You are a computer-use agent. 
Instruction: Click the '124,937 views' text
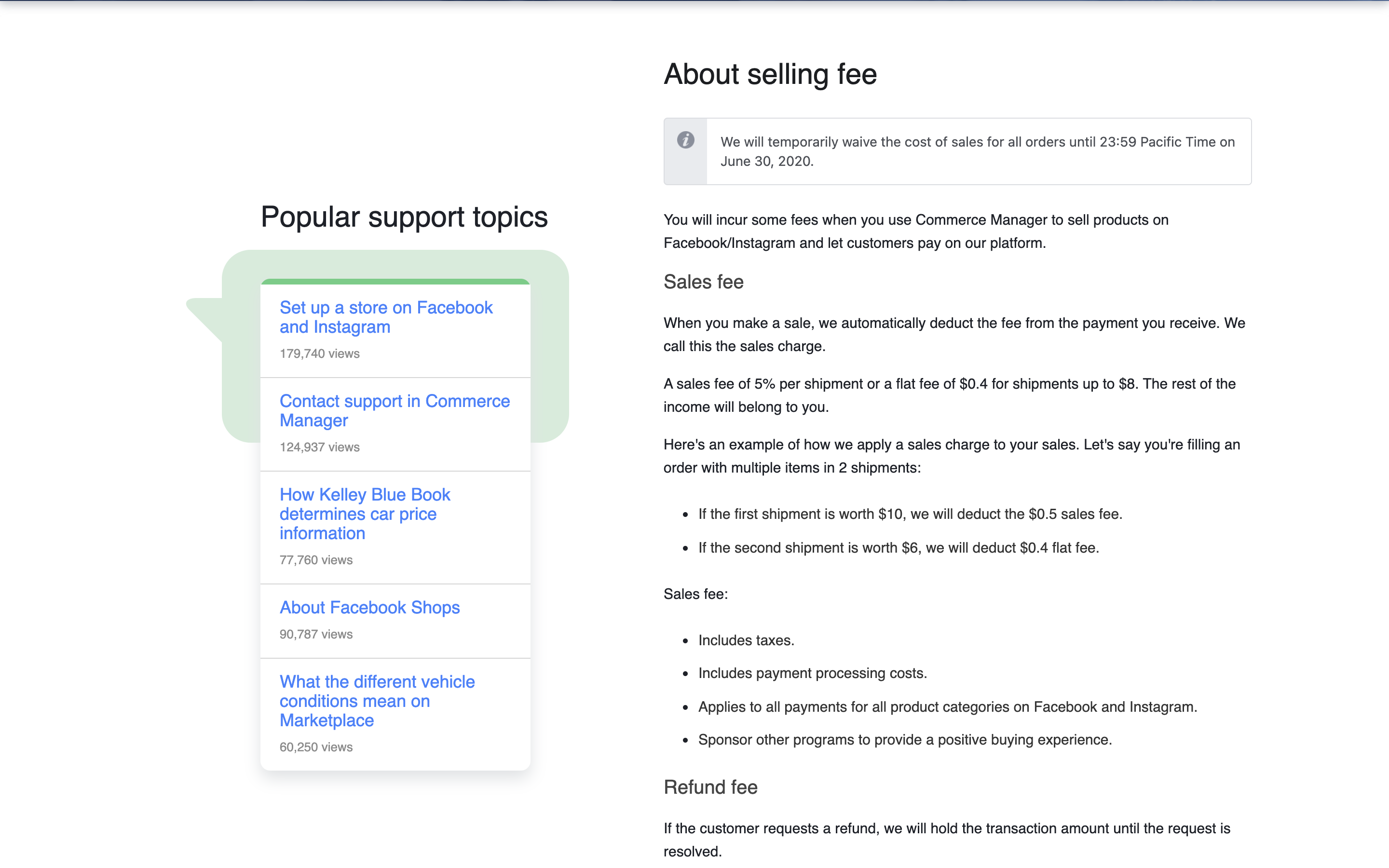pyautogui.click(x=320, y=447)
